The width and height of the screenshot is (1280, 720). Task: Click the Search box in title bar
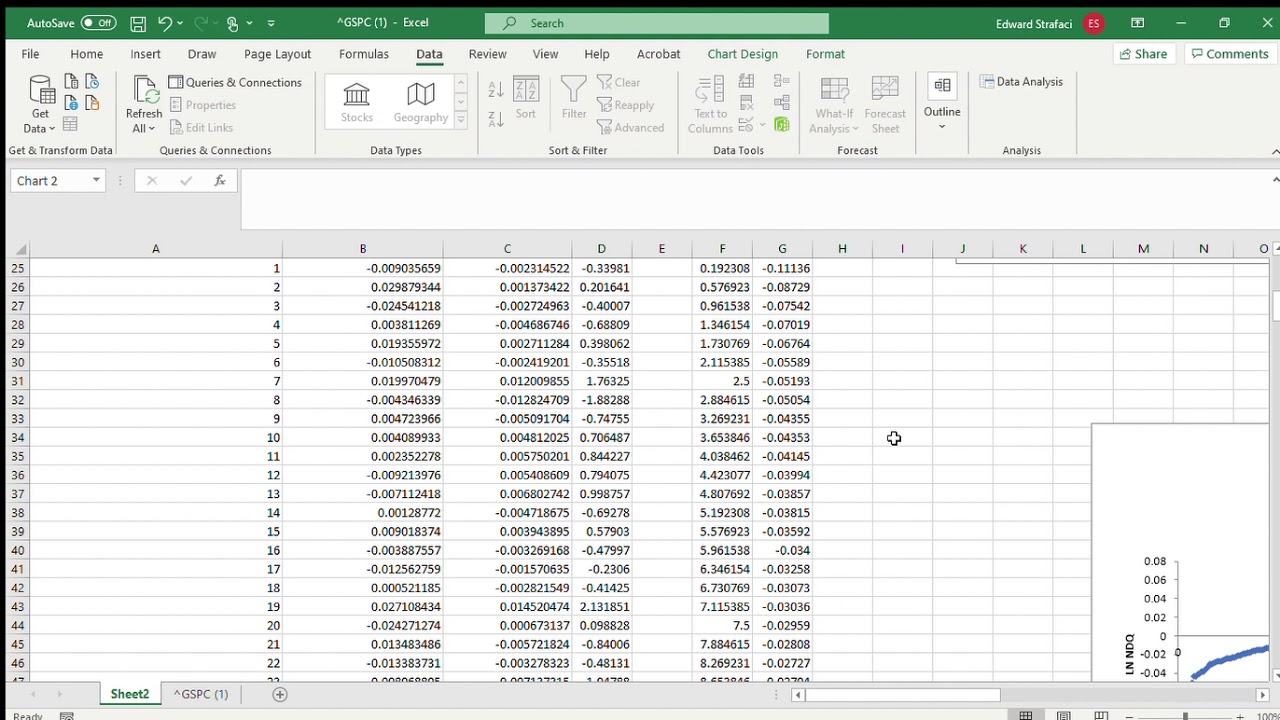(657, 23)
